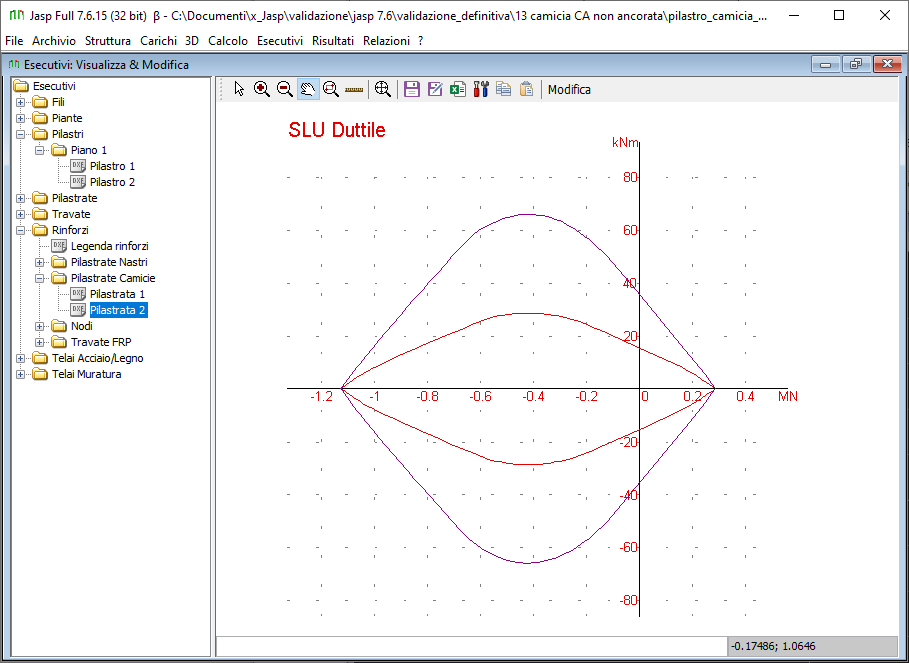Open the Archivio menu
The height and width of the screenshot is (663, 909).
[x=54, y=41]
